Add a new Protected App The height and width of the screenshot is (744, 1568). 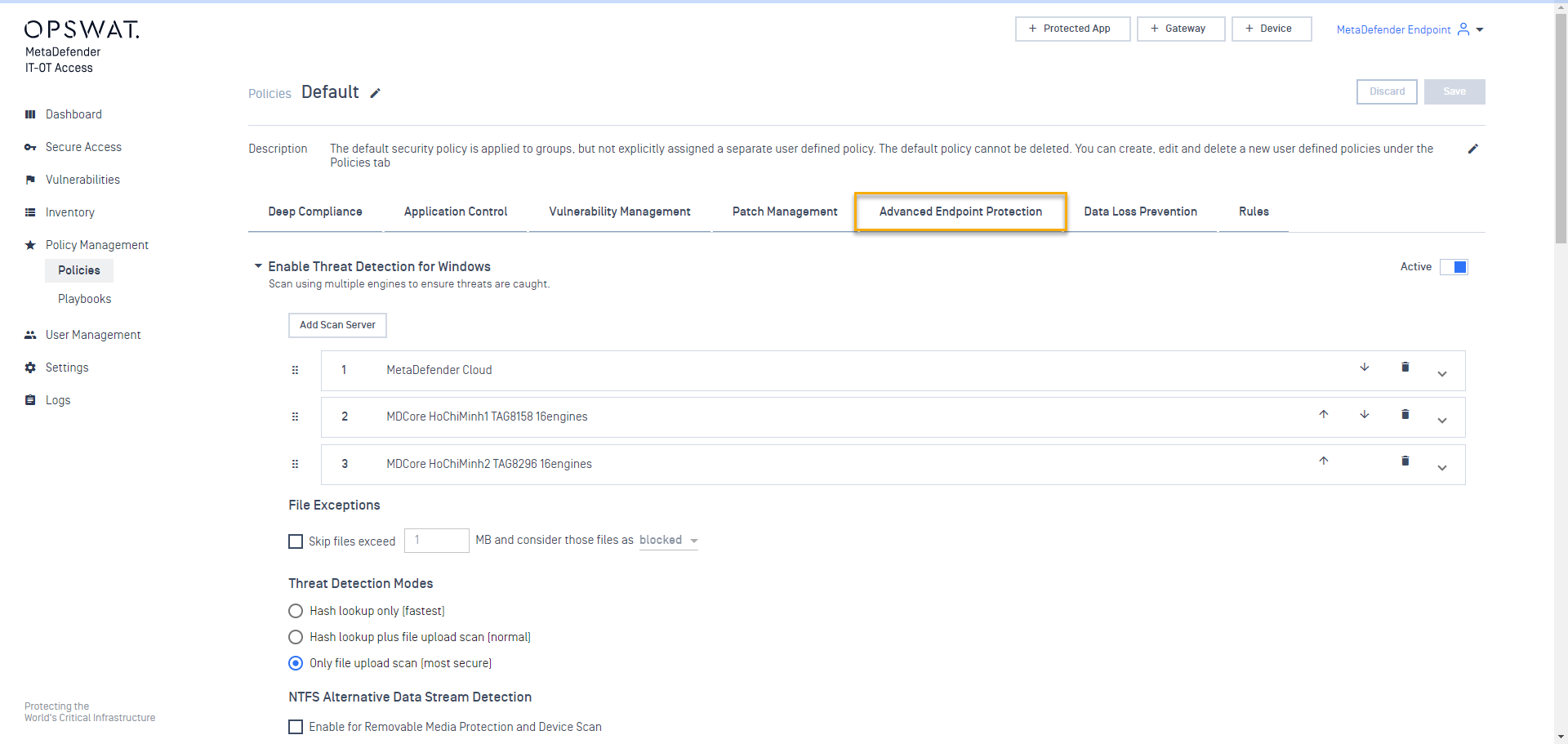click(x=1073, y=29)
